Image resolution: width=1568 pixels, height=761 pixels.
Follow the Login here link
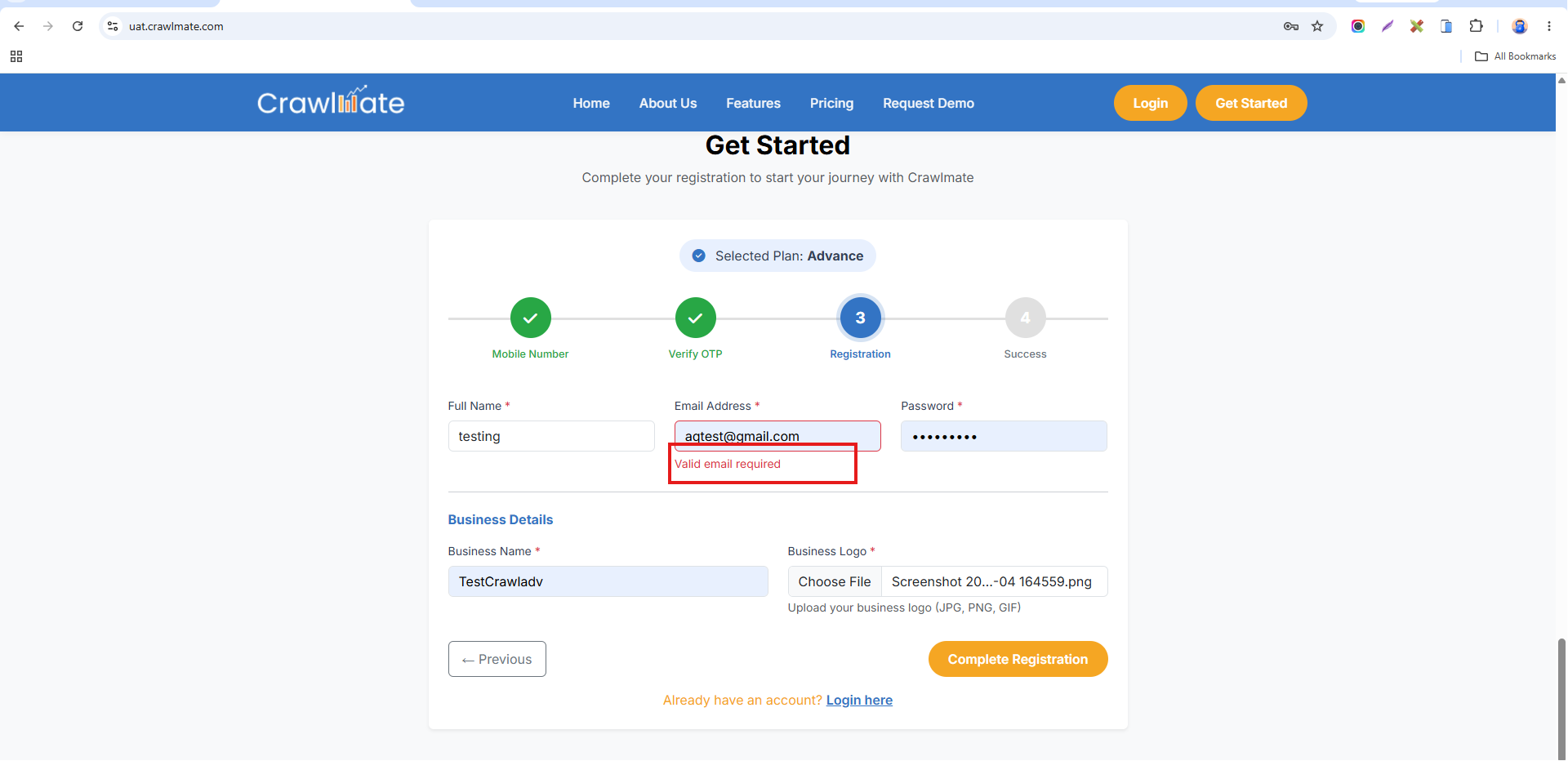point(859,700)
